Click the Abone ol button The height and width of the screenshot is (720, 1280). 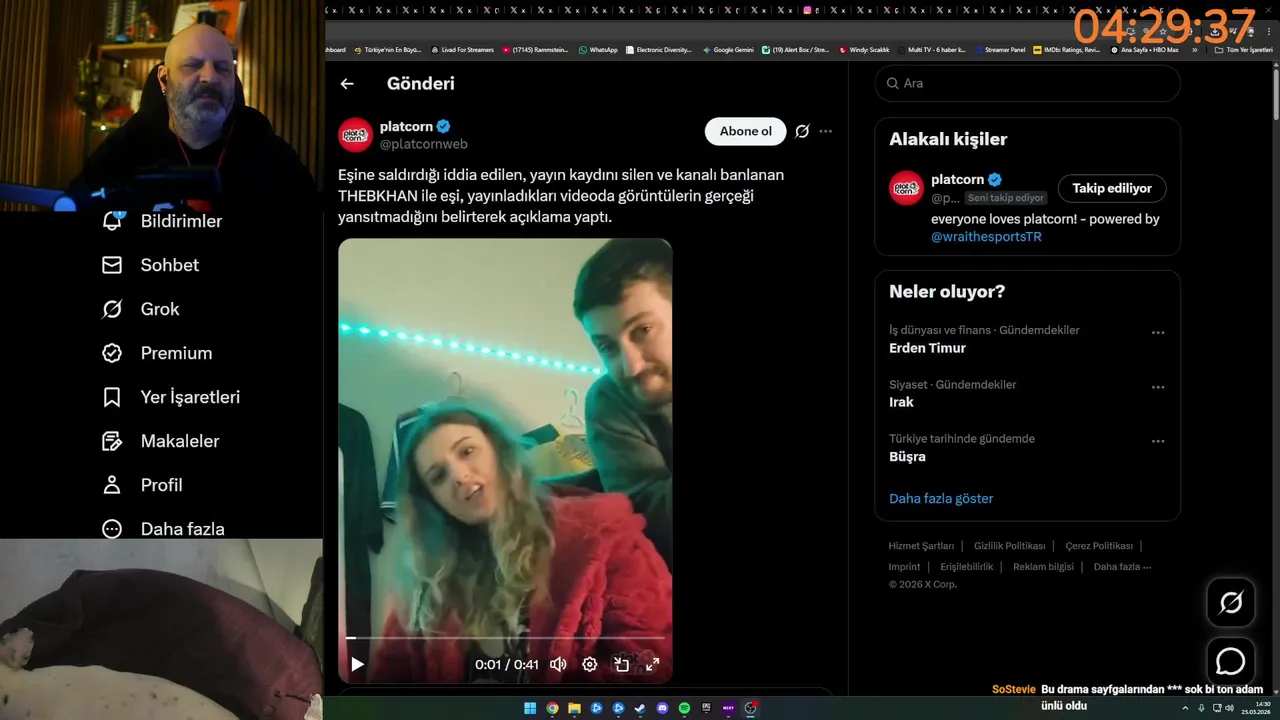pyautogui.click(x=746, y=131)
